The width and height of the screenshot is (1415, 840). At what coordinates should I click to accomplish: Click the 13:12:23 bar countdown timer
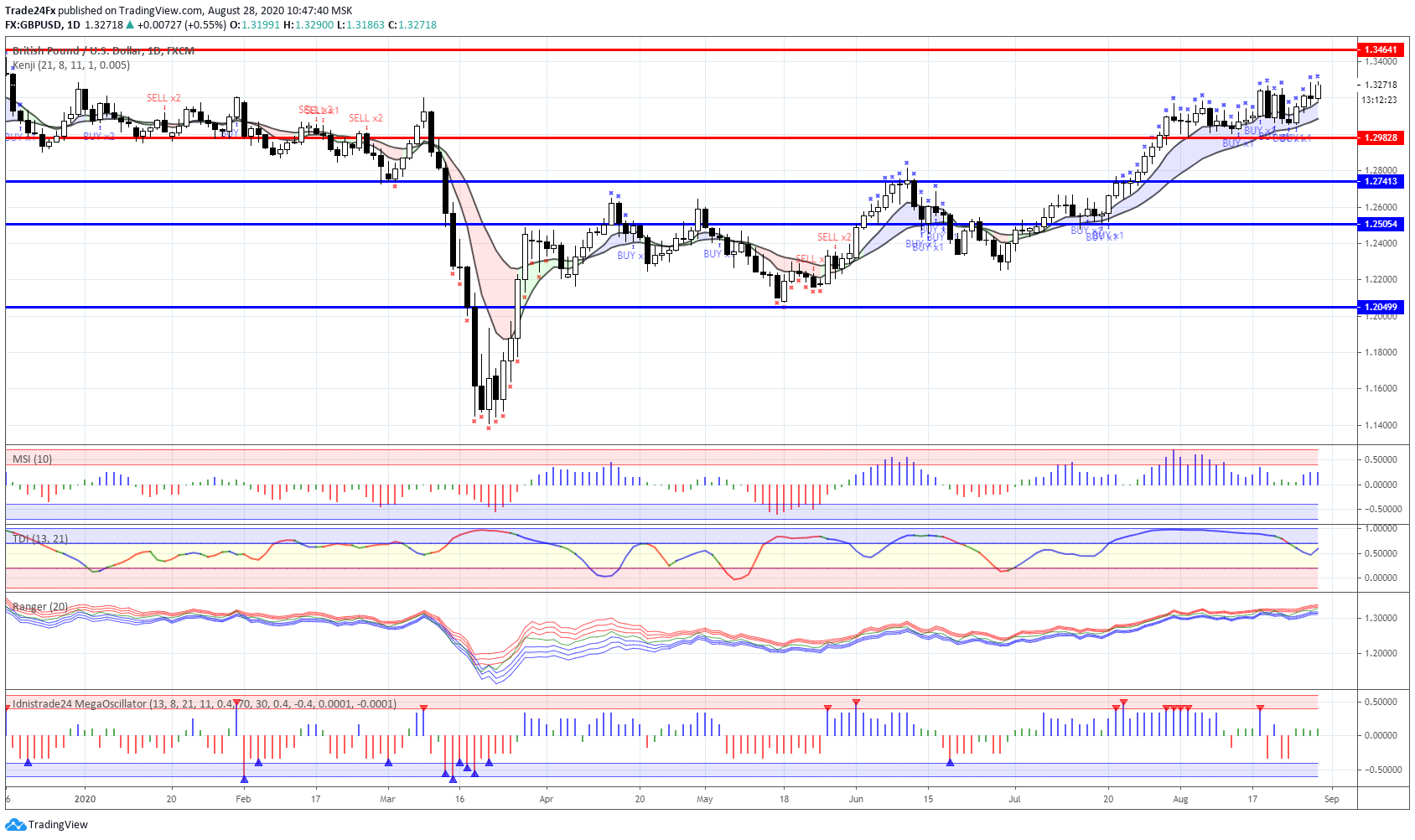coord(1379,100)
